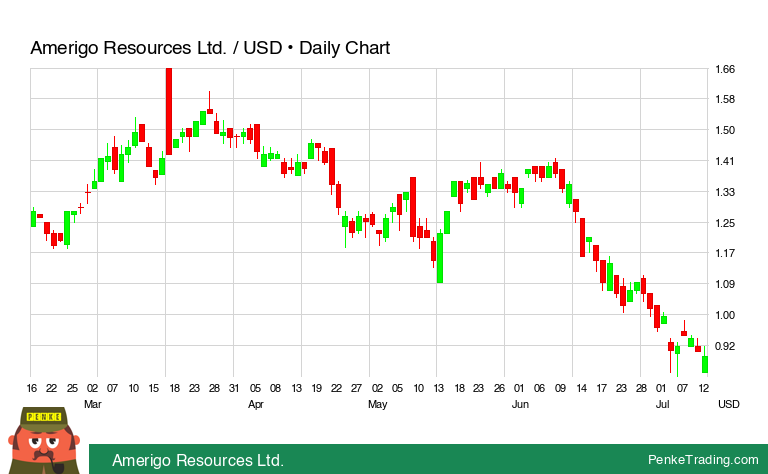Click the chart title Amerigo Resources Ltd. / USD
The width and height of the screenshot is (768, 474).
(x=210, y=48)
